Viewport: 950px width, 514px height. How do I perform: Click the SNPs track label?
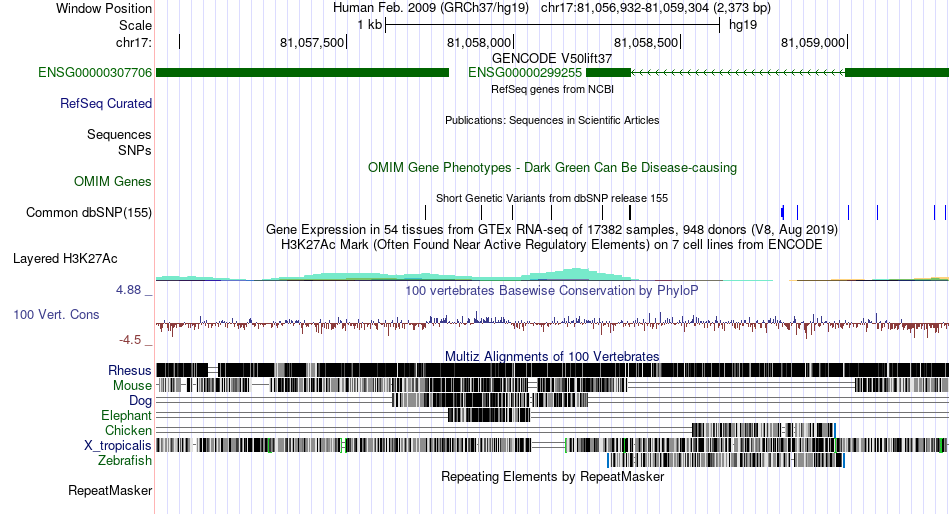coord(135,150)
